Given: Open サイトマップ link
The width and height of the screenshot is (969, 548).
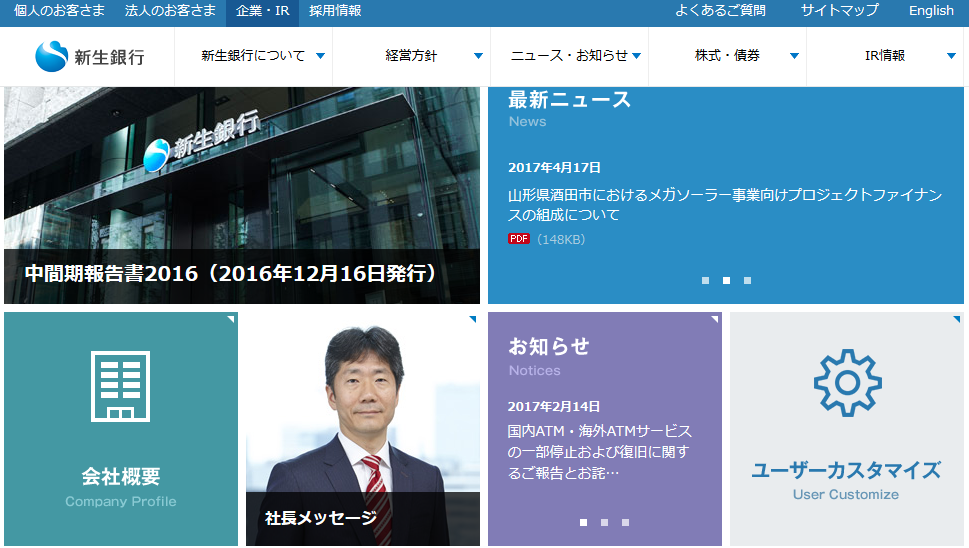Looking at the screenshot, I should point(839,11).
